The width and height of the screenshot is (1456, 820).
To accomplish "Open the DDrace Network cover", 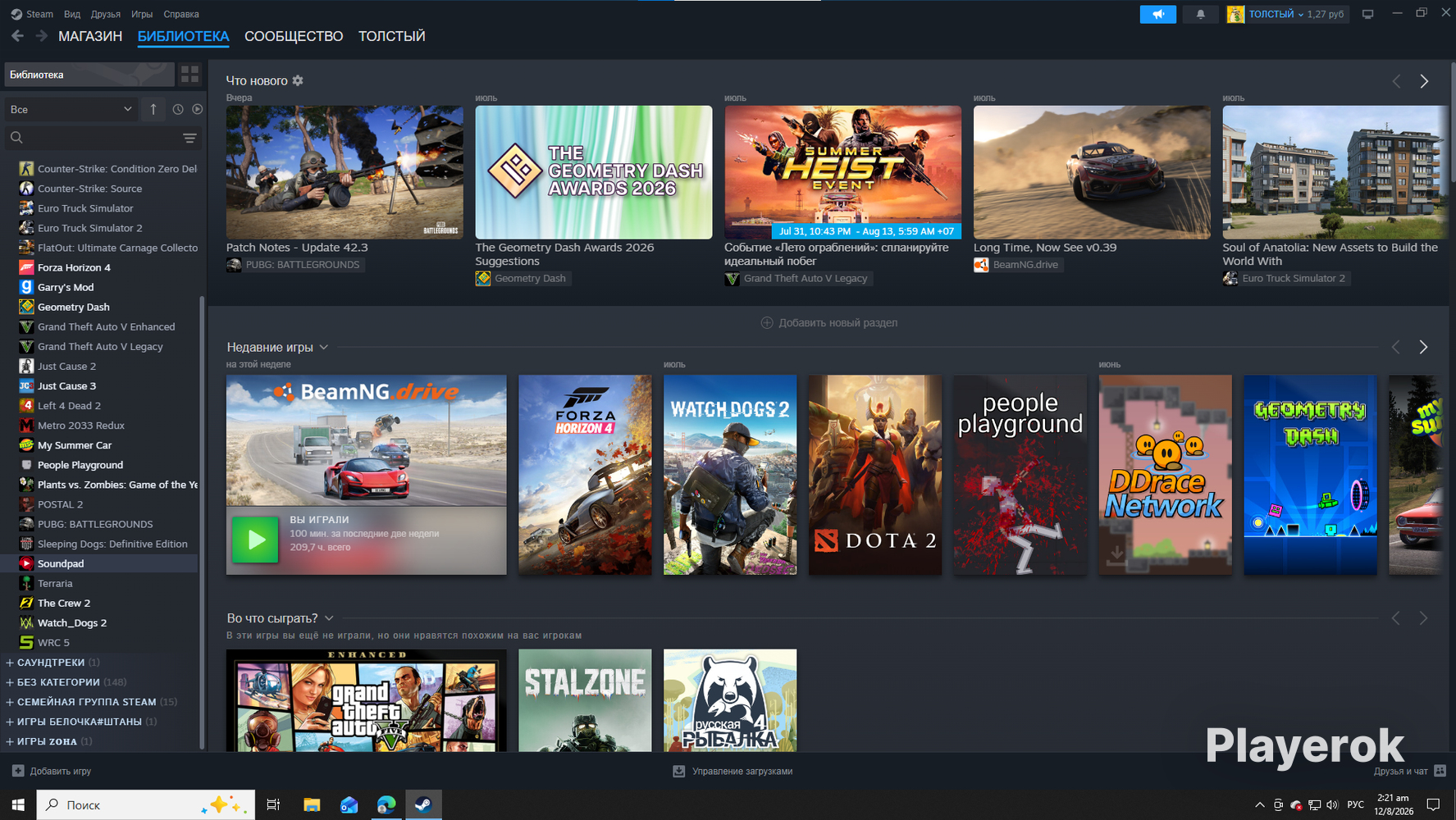I will (1166, 475).
